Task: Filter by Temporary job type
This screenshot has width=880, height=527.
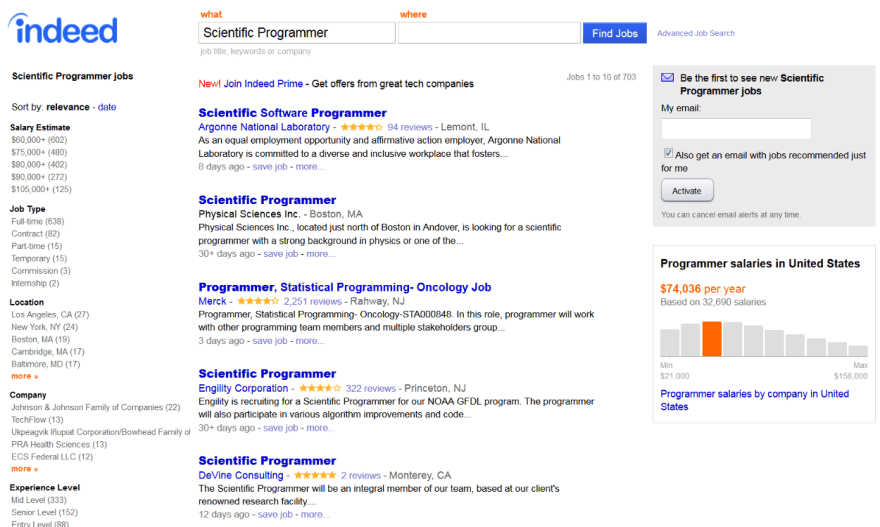Action: tap(39, 259)
